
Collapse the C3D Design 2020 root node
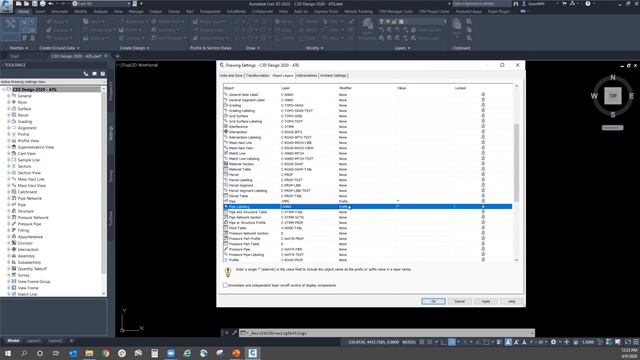coord(4,89)
